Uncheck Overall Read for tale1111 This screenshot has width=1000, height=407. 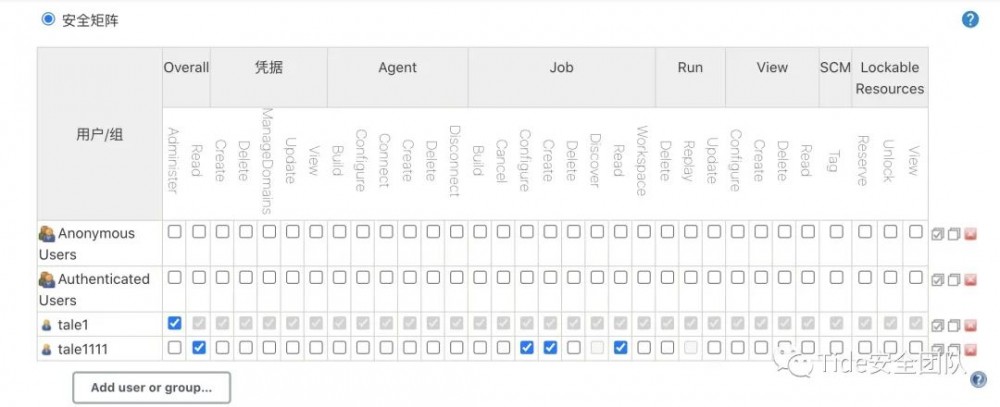pos(199,347)
